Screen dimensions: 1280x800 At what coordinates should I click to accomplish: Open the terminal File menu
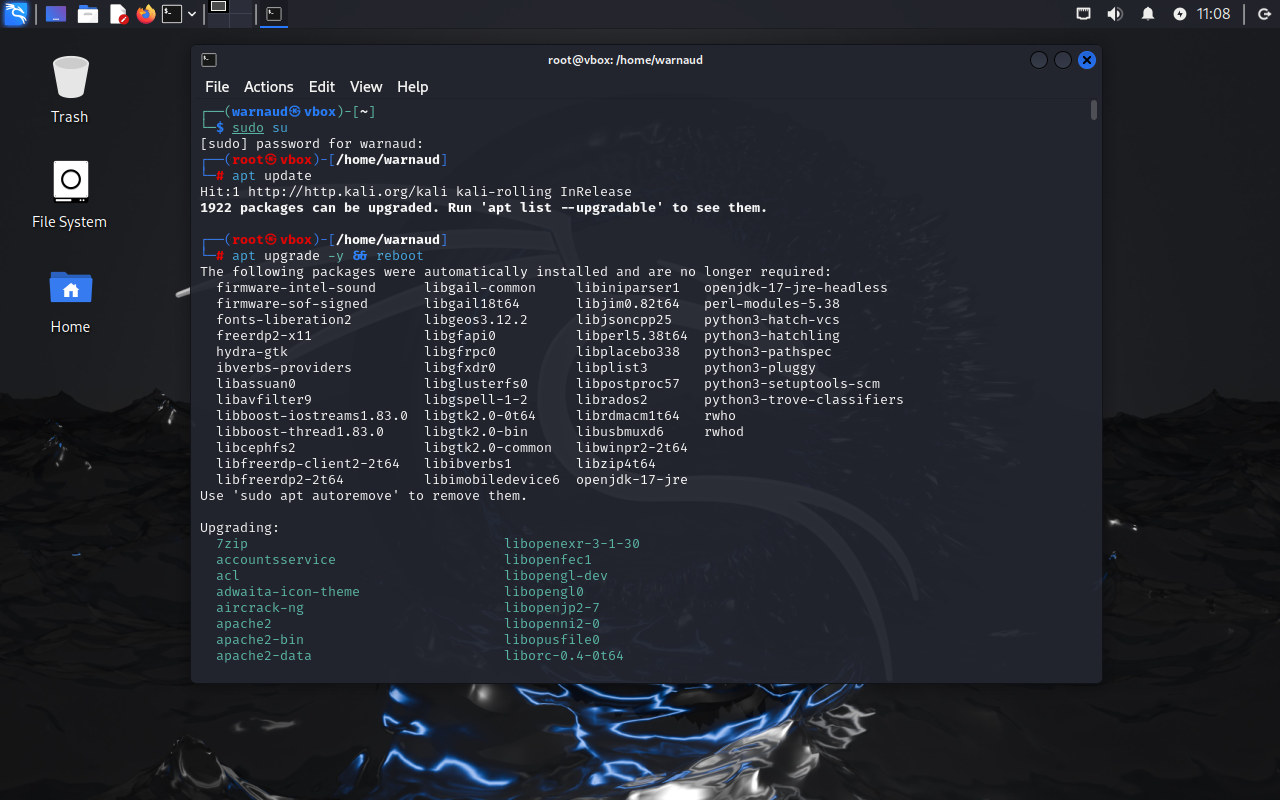pyautogui.click(x=217, y=87)
